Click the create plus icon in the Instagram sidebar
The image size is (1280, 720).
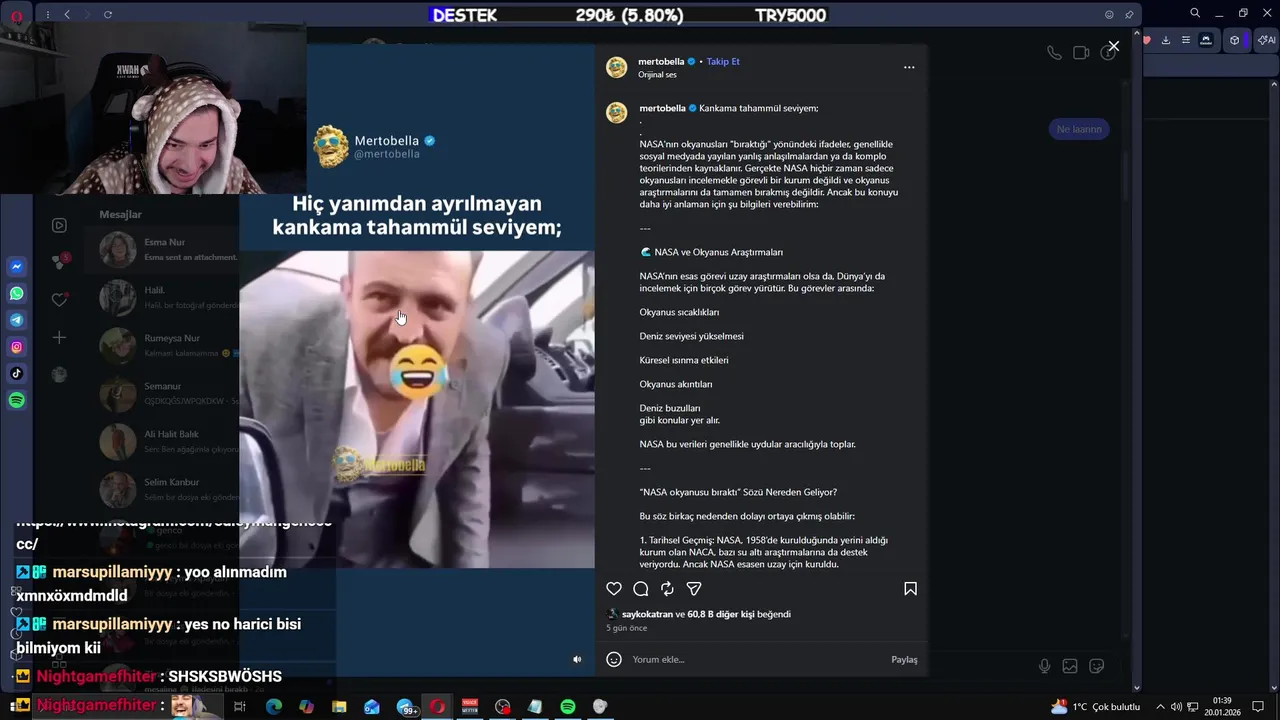pyautogui.click(x=59, y=338)
